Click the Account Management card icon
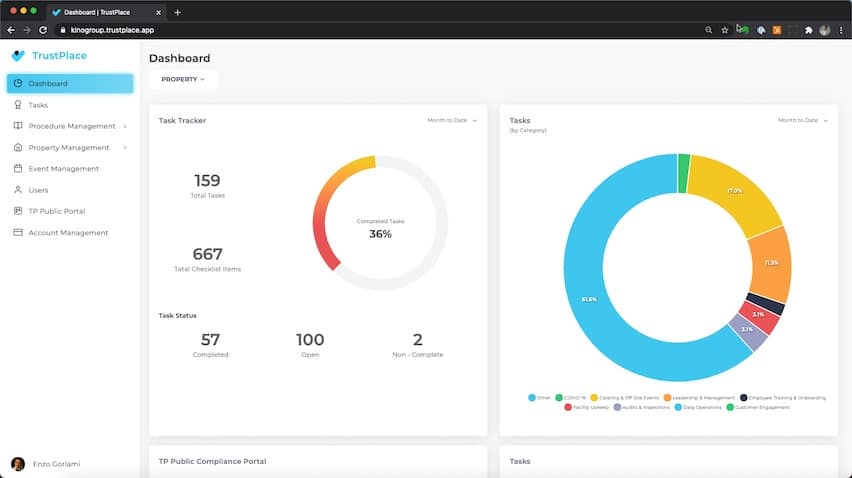This screenshot has width=852, height=478. (18, 233)
